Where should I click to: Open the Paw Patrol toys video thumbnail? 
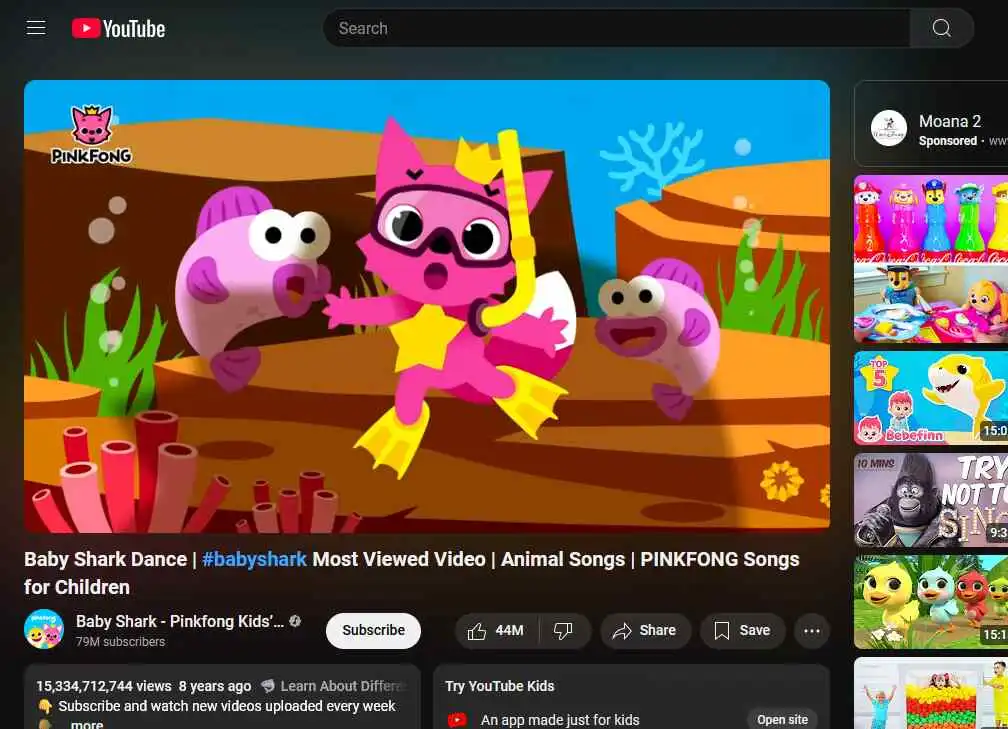931,258
